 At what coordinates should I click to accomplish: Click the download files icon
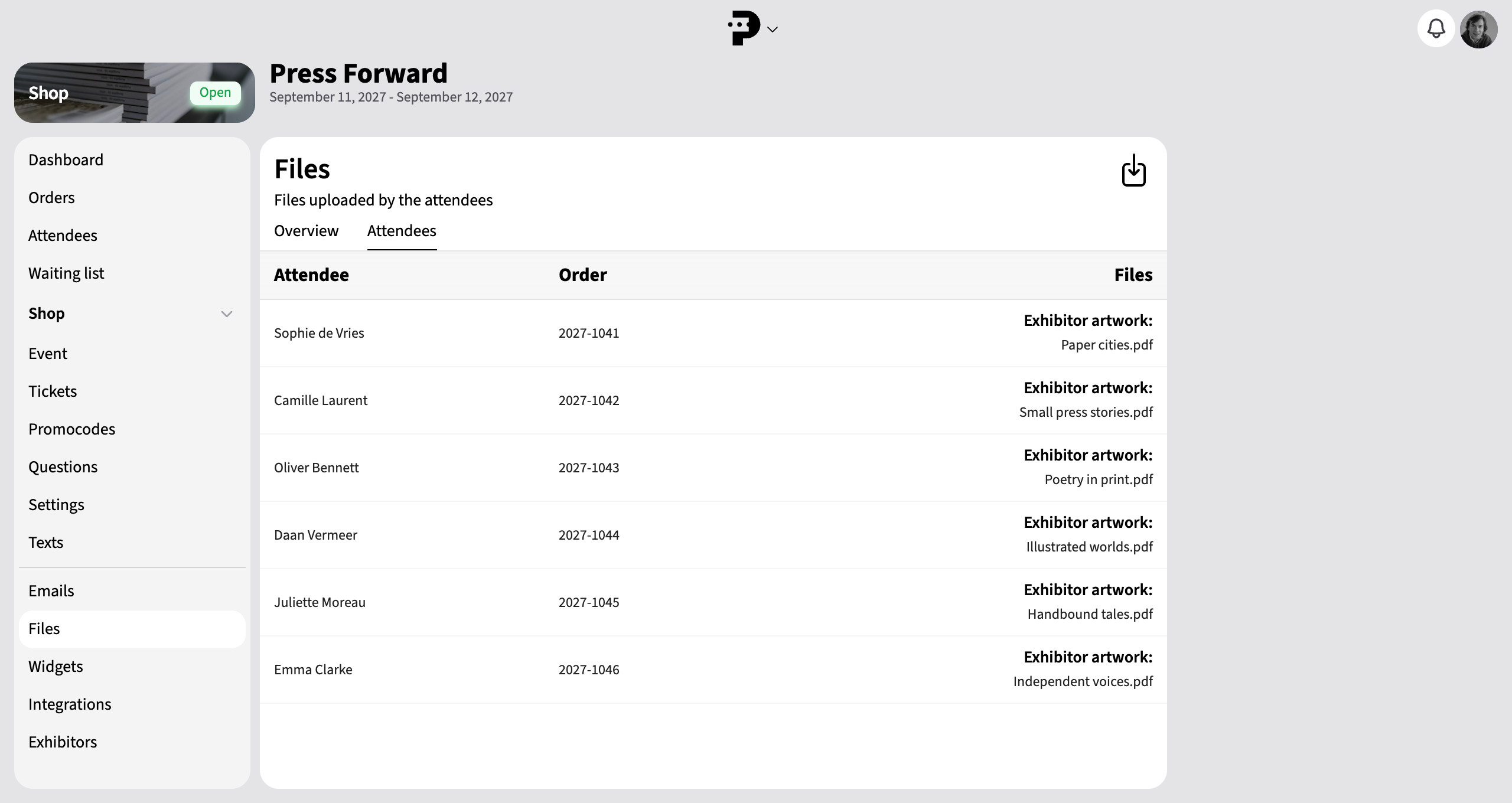pos(1133,171)
